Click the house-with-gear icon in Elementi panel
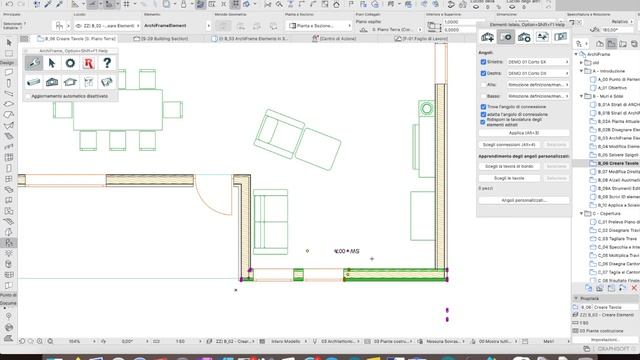The image size is (640, 360). click(524, 37)
